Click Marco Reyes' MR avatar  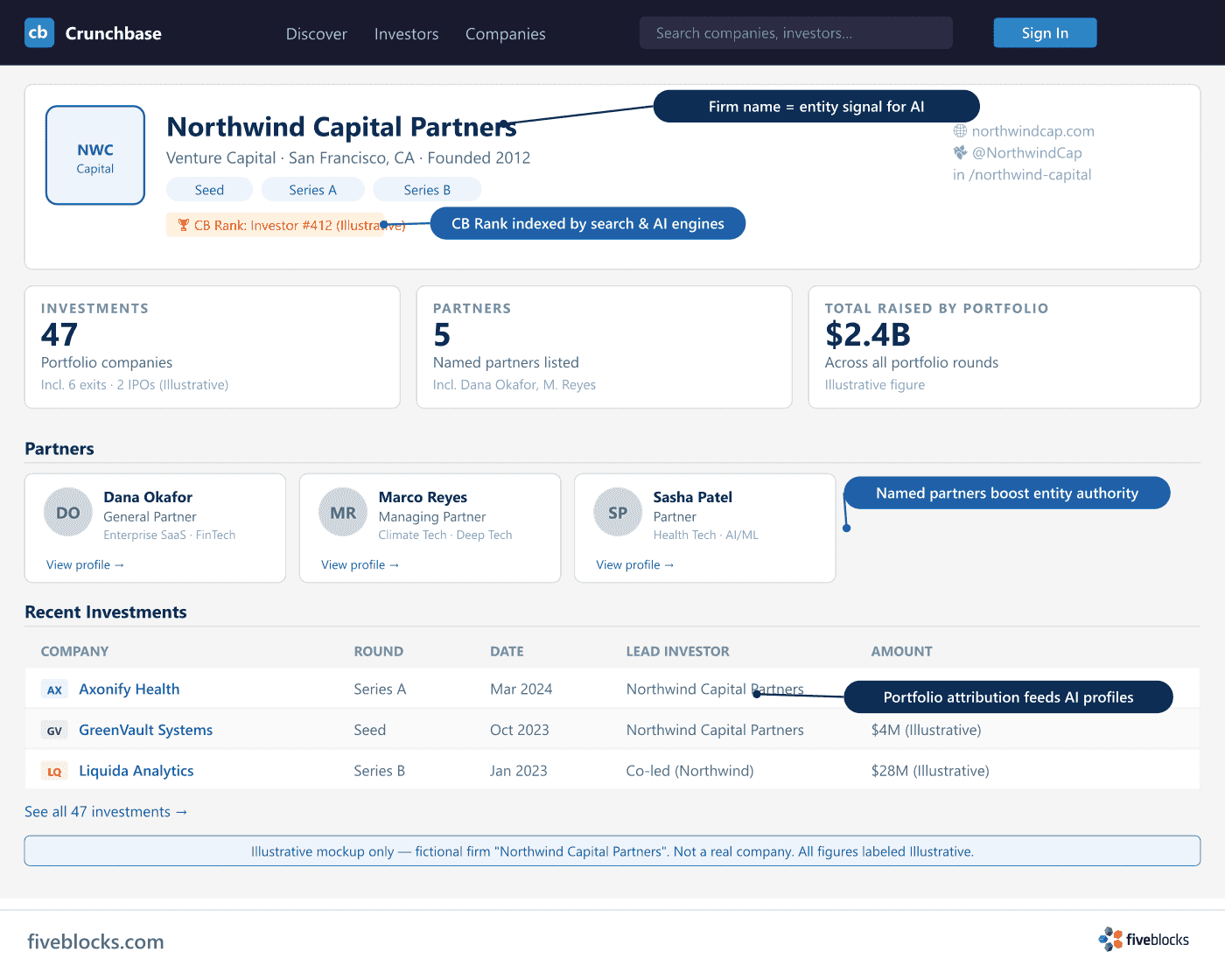[343, 513]
